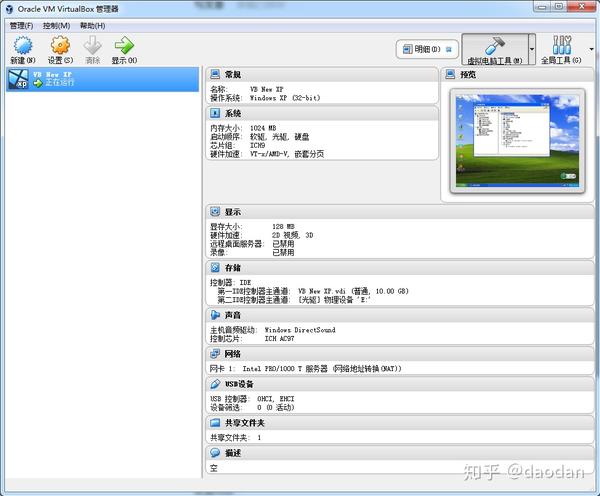Click the Windows DirectSound audio driver text
Screen dimensions: 600x496
coord(300,330)
